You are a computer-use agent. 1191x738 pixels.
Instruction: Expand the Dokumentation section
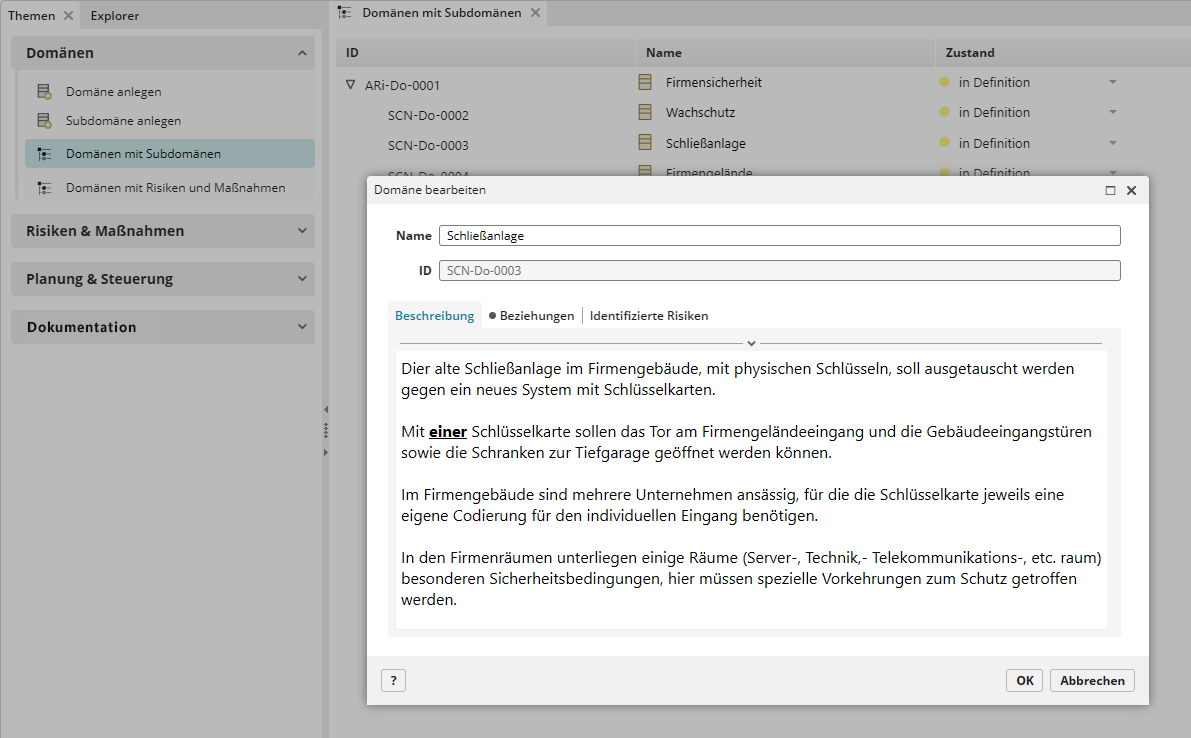(x=302, y=326)
